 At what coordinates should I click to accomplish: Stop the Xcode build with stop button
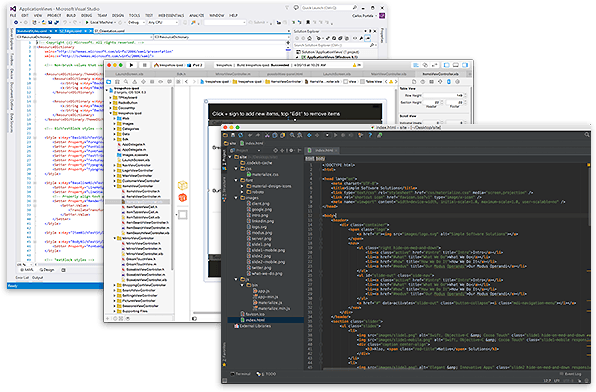[144, 65]
